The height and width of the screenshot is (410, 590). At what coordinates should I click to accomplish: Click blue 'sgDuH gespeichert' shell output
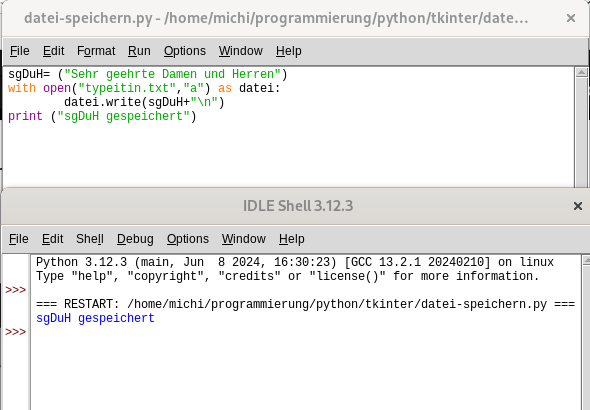95,318
